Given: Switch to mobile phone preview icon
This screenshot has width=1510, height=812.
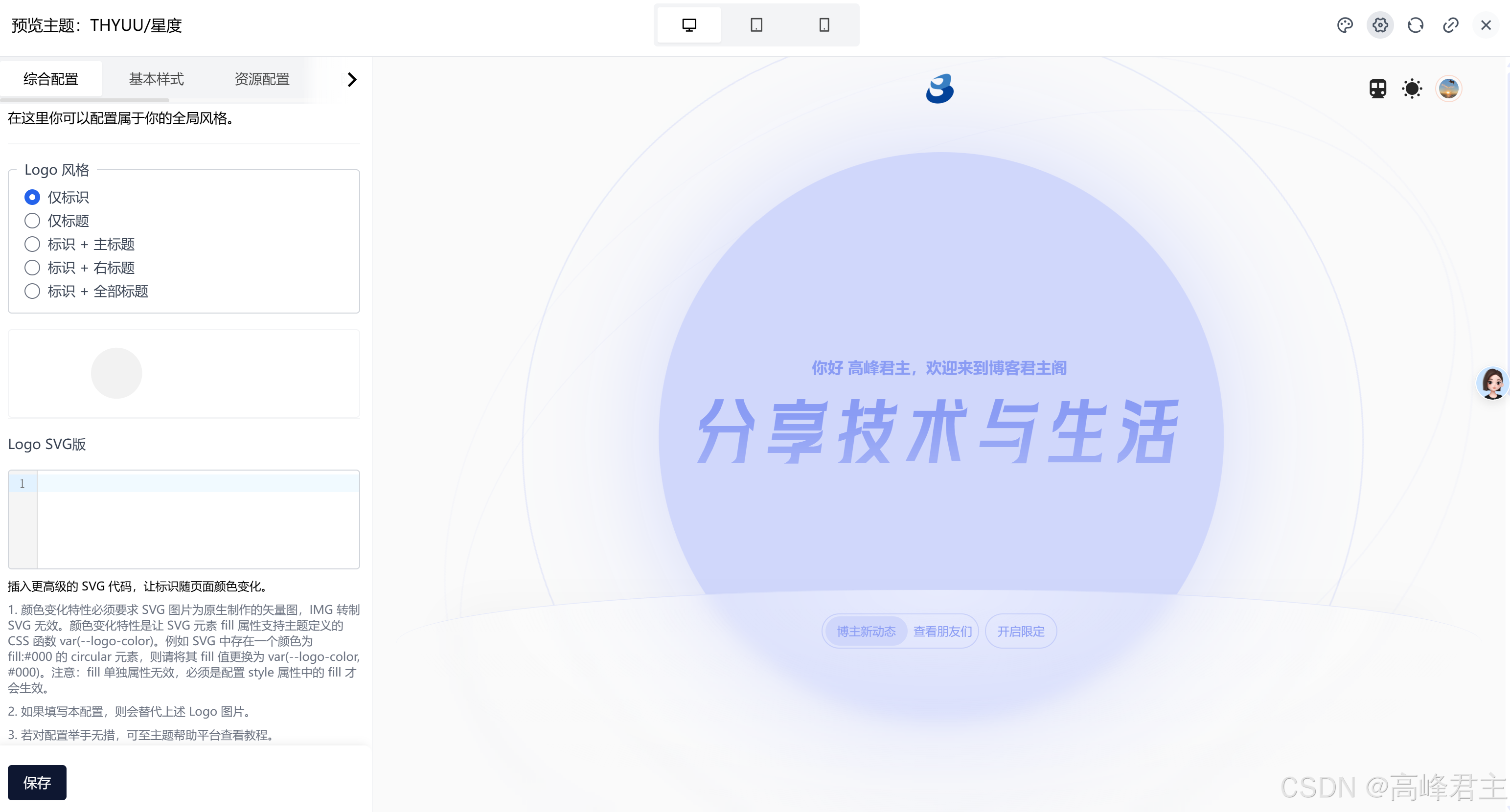Looking at the screenshot, I should point(824,25).
